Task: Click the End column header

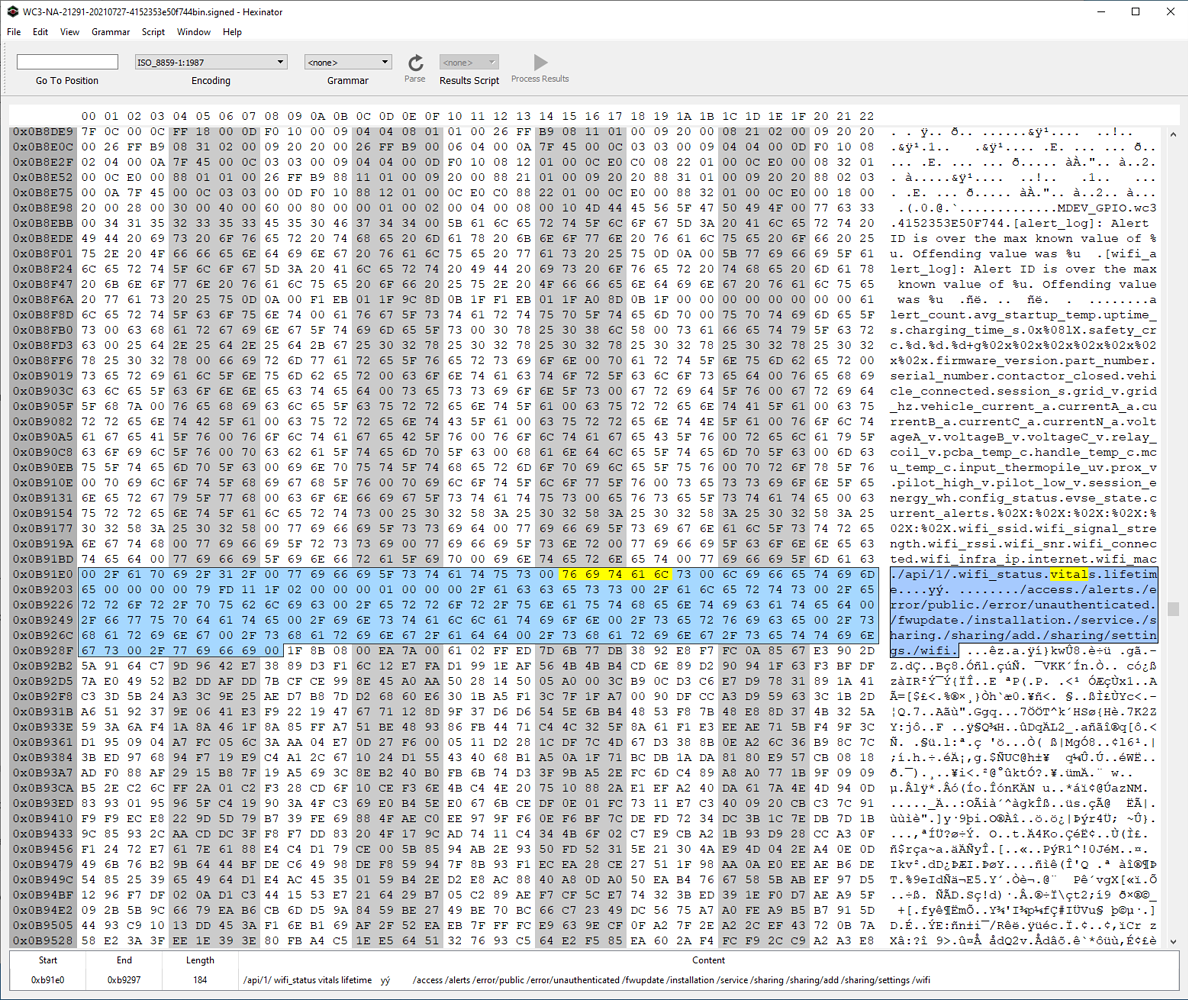Action: tap(124, 961)
